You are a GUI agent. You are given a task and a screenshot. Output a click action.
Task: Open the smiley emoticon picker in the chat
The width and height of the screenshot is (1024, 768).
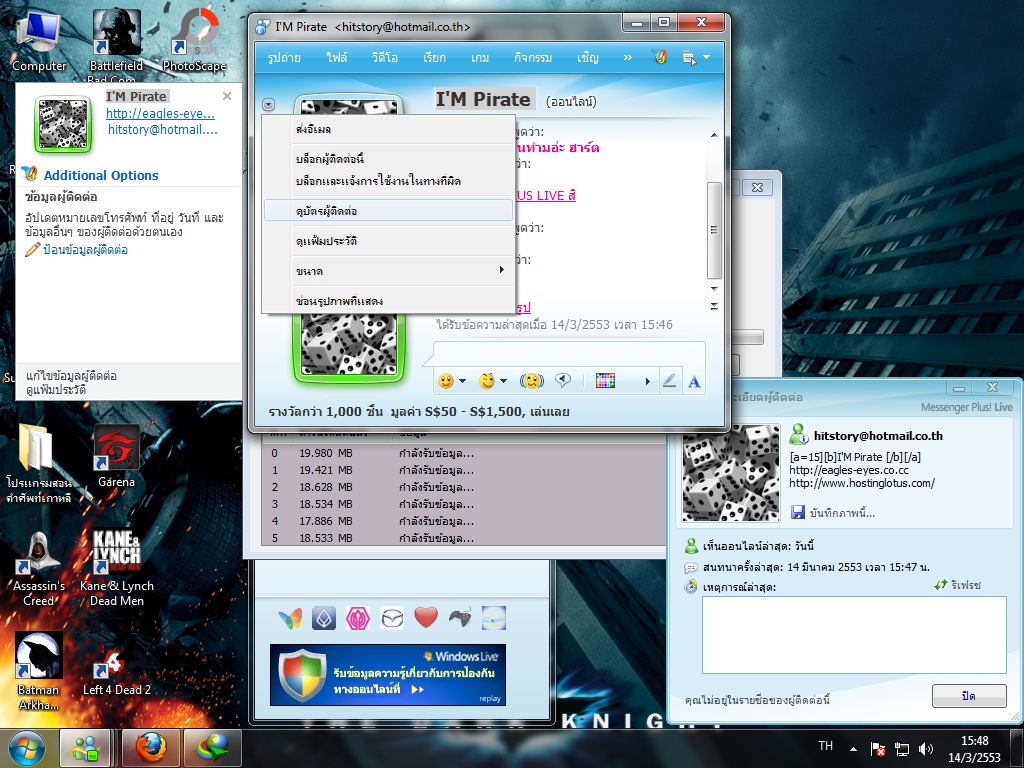(x=446, y=381)
